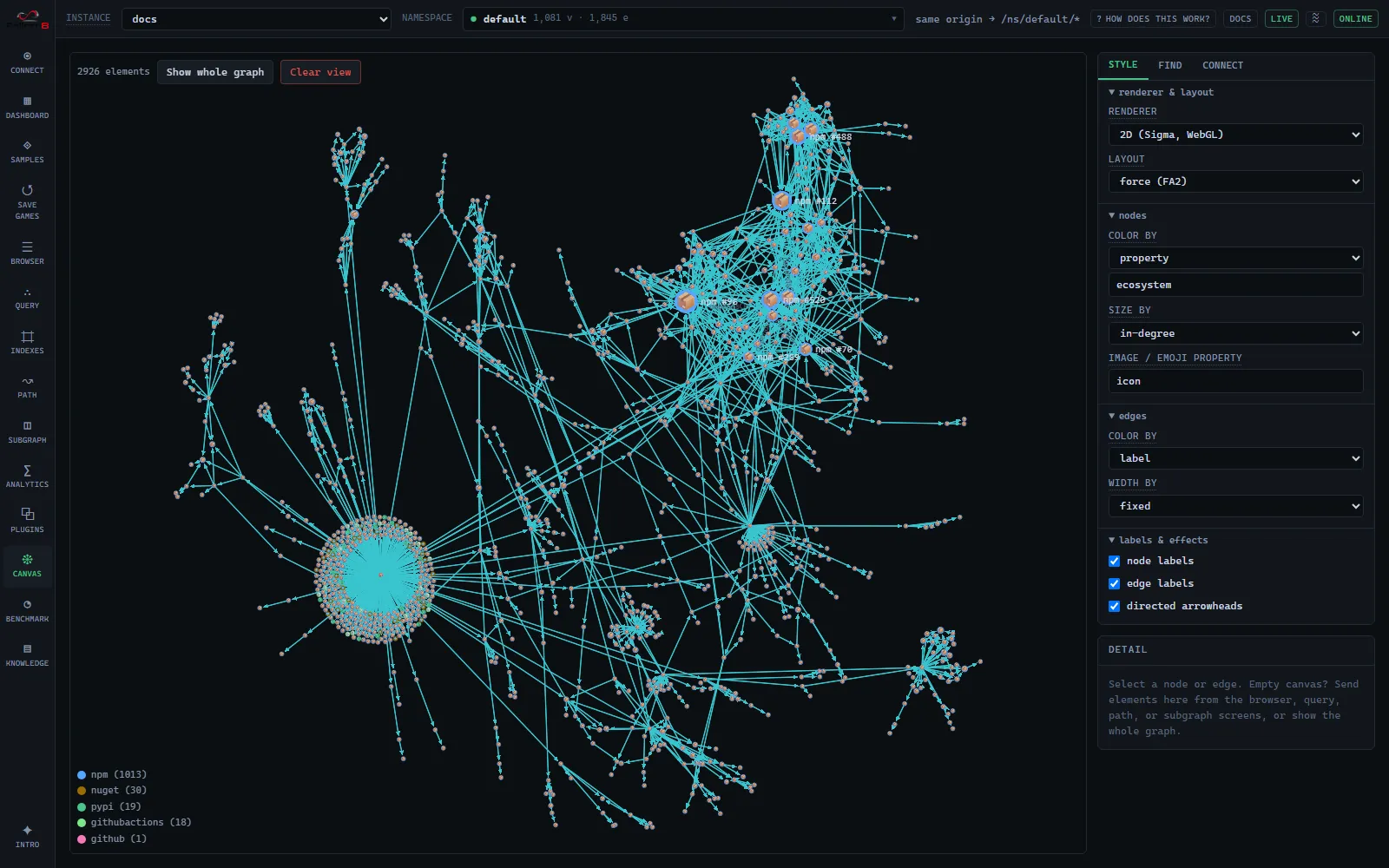This screenshot has width=1389, height=868.
Task: Open the Renderer 2D Sigma dropdown
Action: (x=1235, y=135)
